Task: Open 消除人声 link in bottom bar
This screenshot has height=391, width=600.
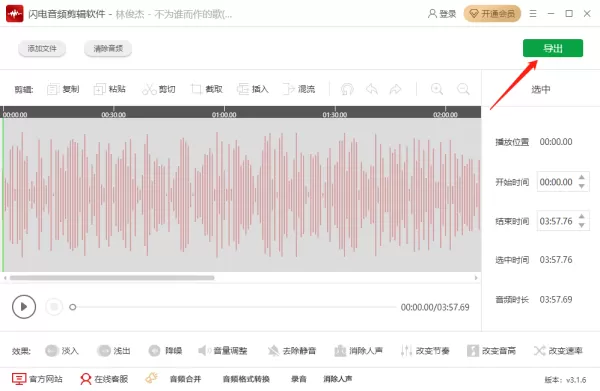Action: 338,379
